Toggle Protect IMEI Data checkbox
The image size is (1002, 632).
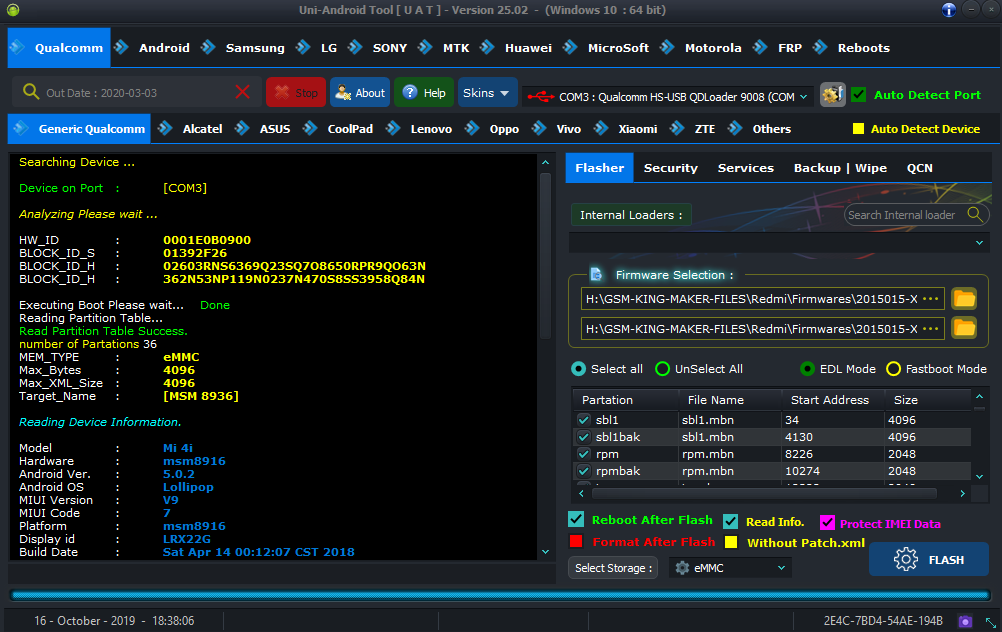click(827, 523)
